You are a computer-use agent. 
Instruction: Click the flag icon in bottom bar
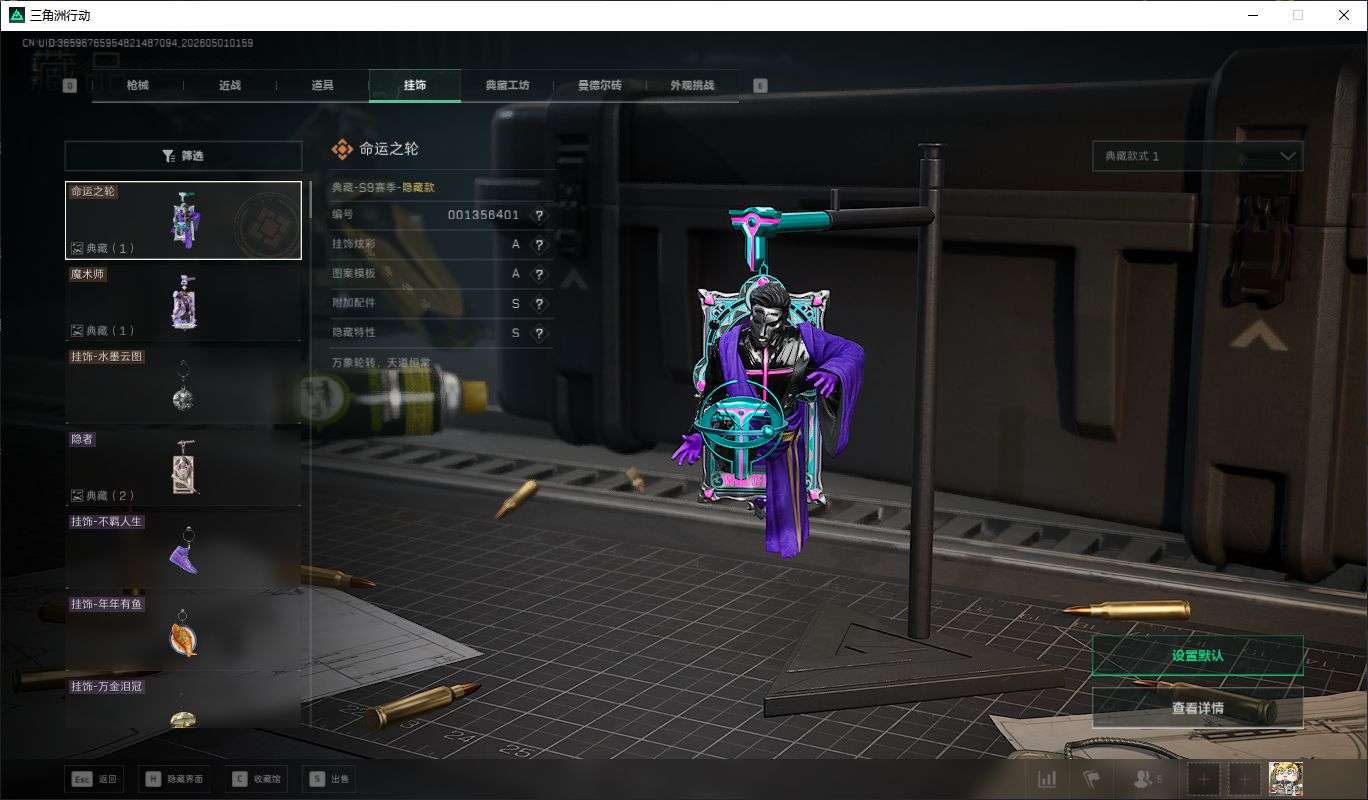[x=1091, y=779]
